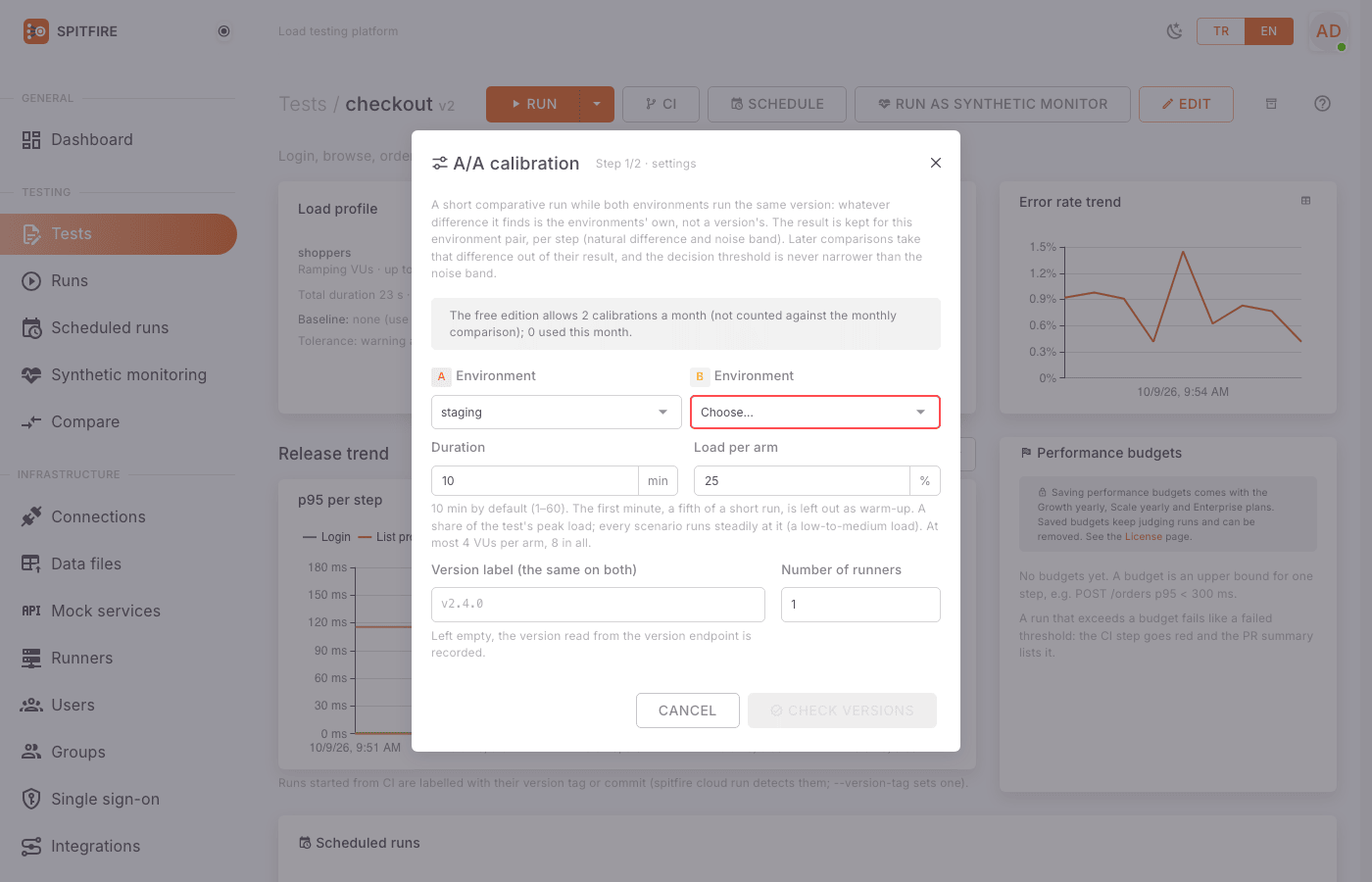Click the Spitfire logo icon

point(36,31)
